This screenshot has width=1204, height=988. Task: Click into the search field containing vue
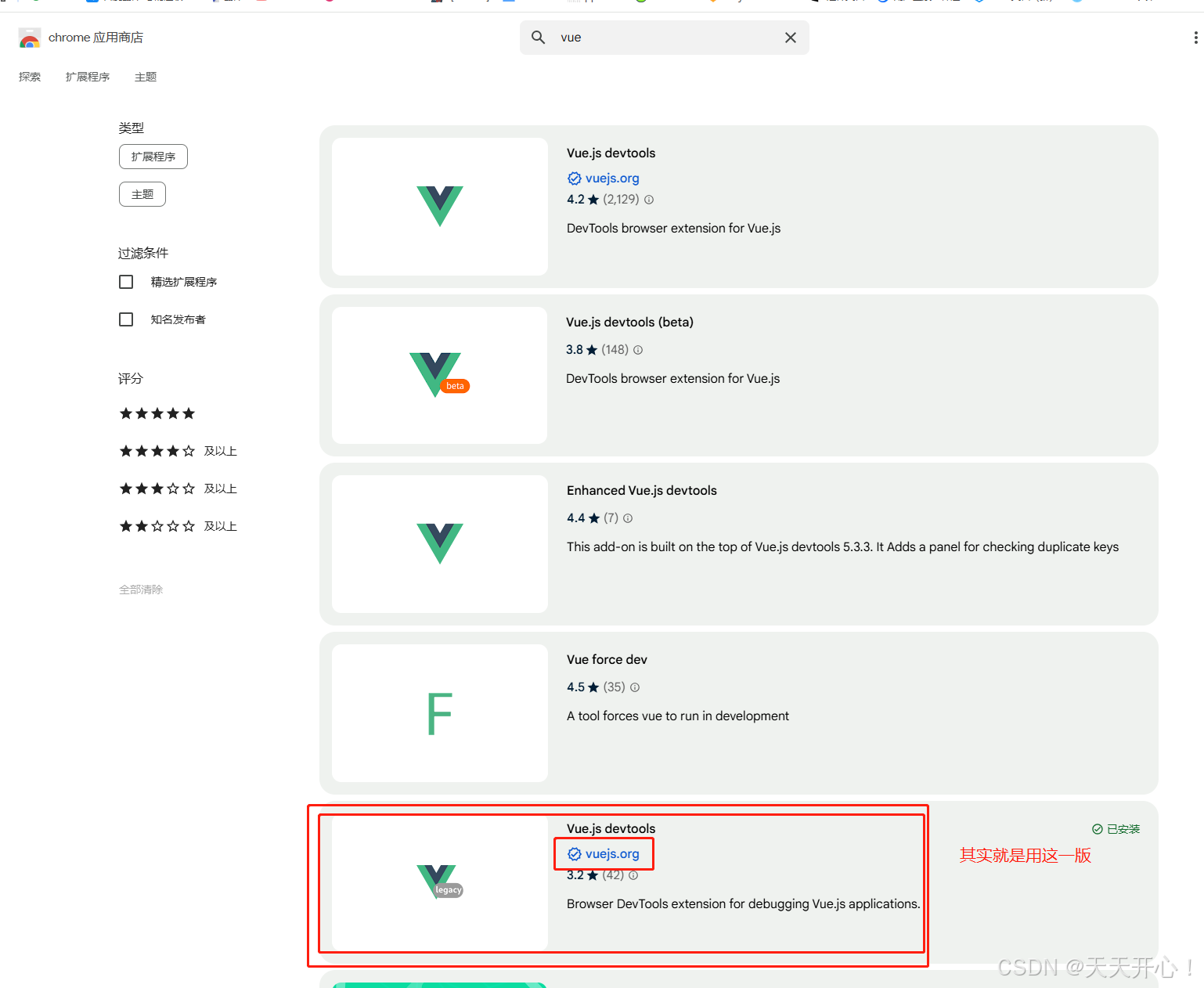point(665,38)
